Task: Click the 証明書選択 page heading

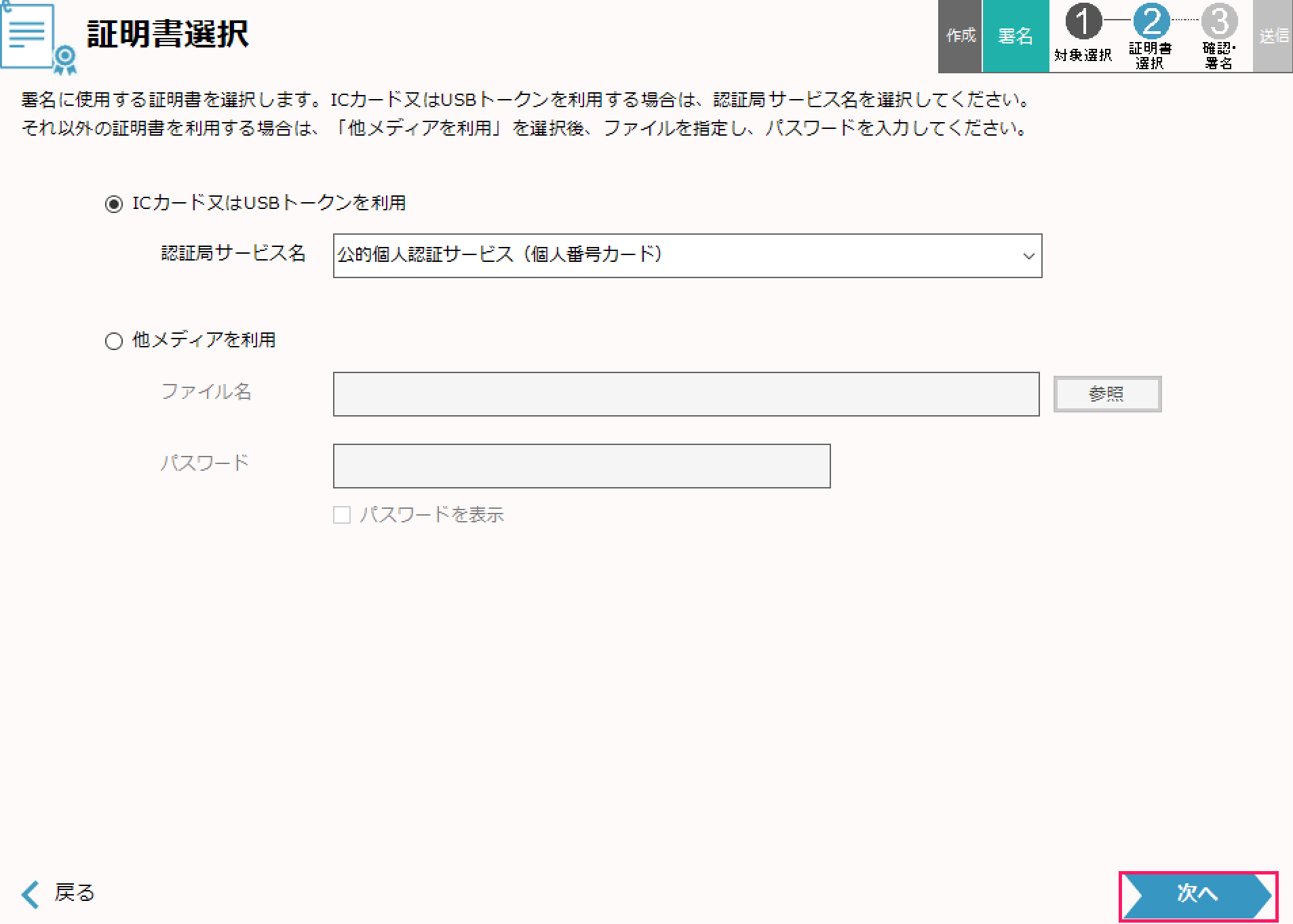Action: pyautogui.click(x=168, y=34)
